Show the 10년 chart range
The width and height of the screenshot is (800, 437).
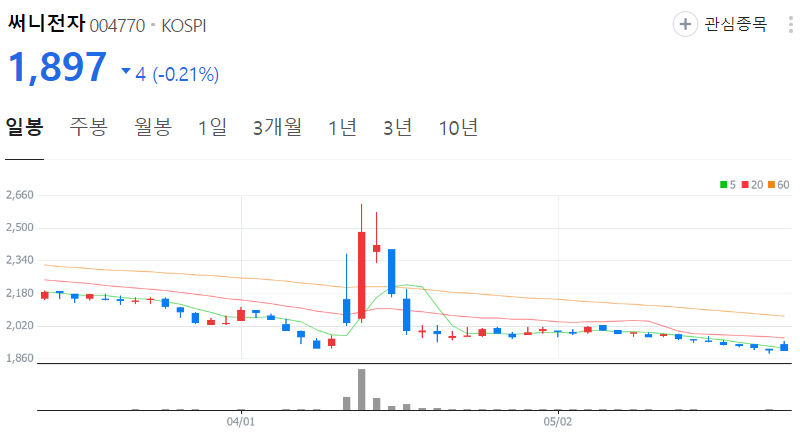(458, 127)
